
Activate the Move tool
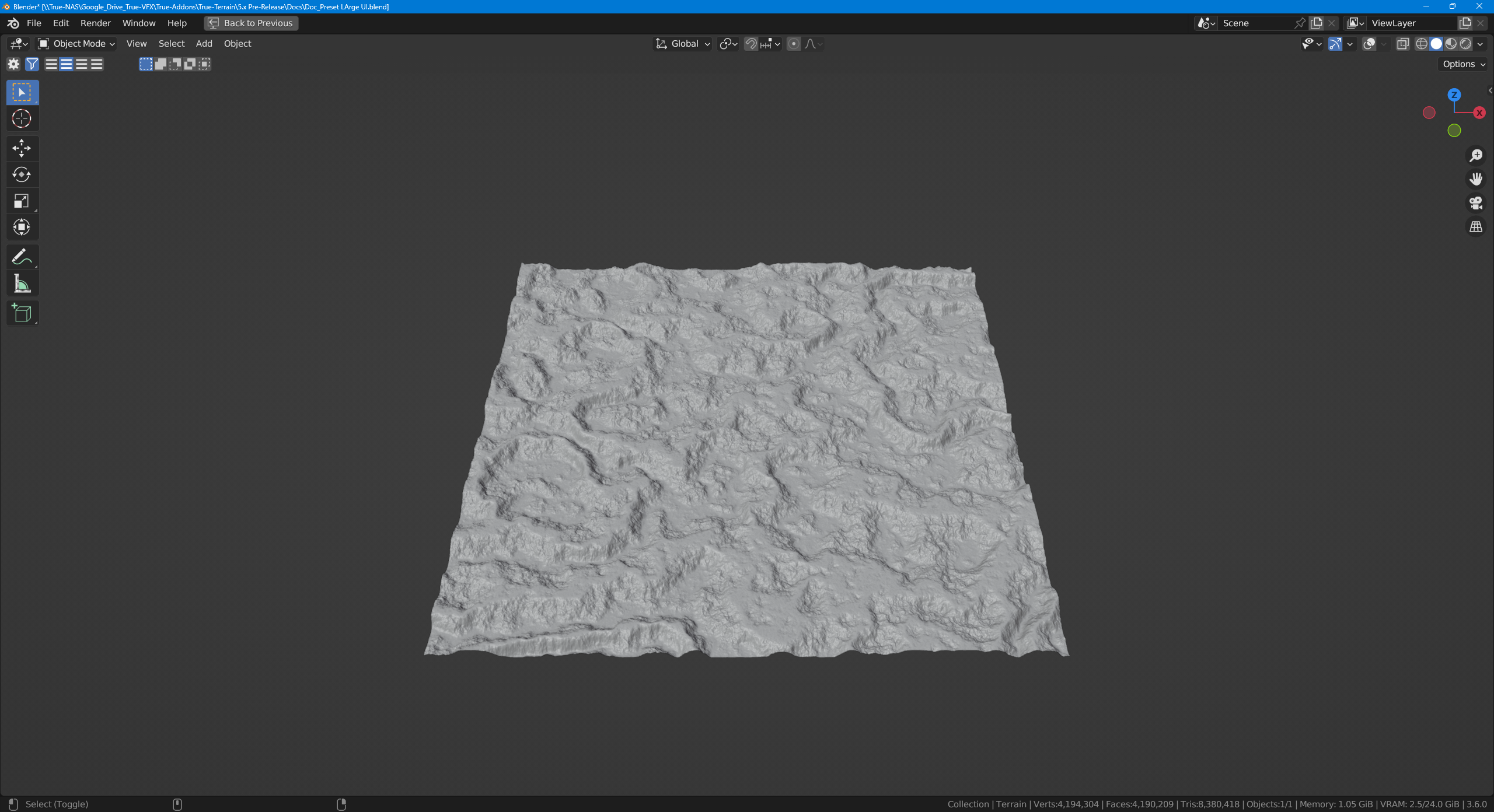[22, 148]
